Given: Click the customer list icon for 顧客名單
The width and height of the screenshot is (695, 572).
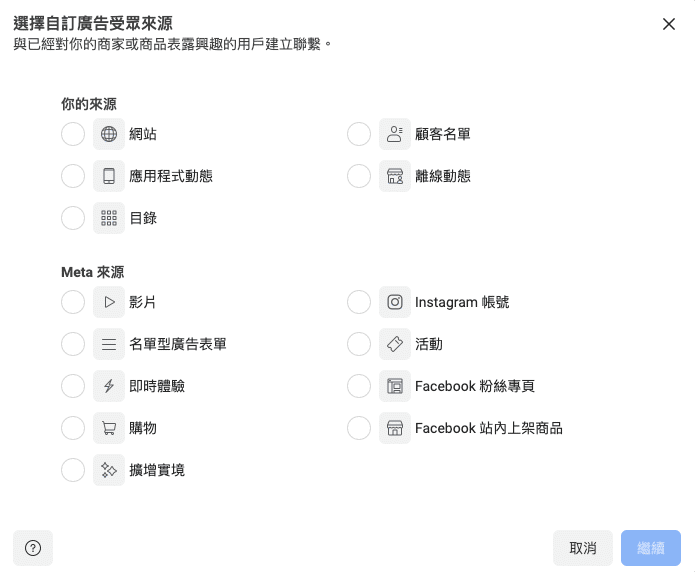Looking at the screenshot, I should pyautogui.click(x=395, y=134).
